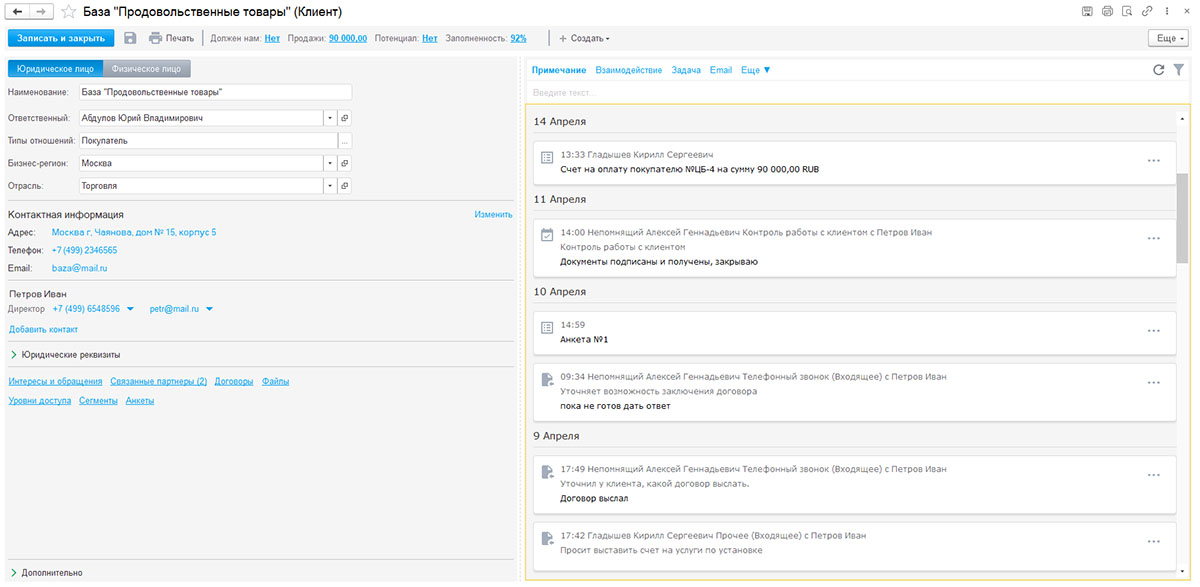Screen dimensions: 1200x587
Task: Click the Добавить контакт link
Action: click(43, 329)
